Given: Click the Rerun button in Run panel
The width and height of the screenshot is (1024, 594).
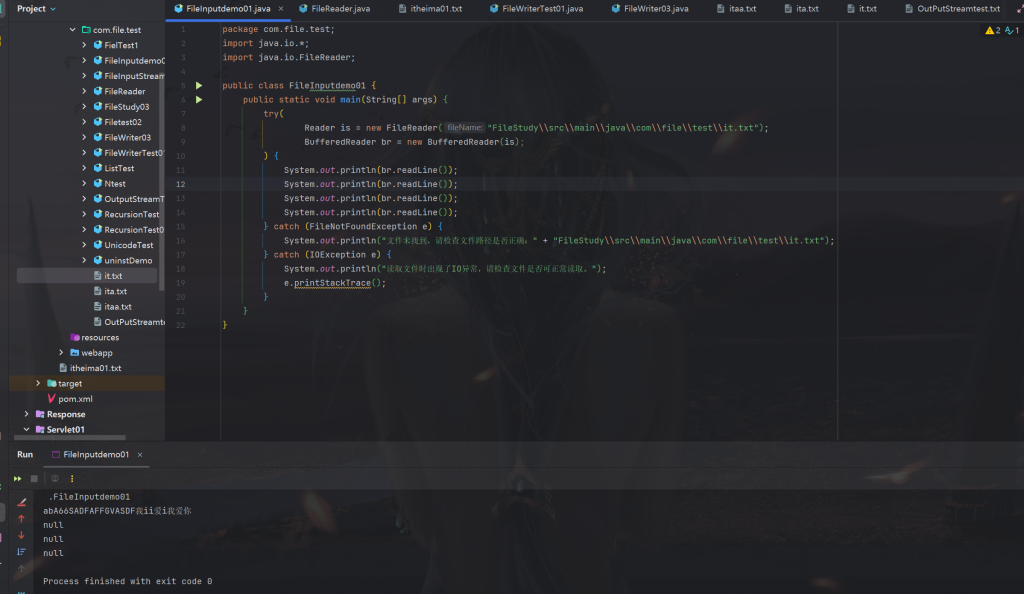Looking at the screenshot, I should 19,478.
